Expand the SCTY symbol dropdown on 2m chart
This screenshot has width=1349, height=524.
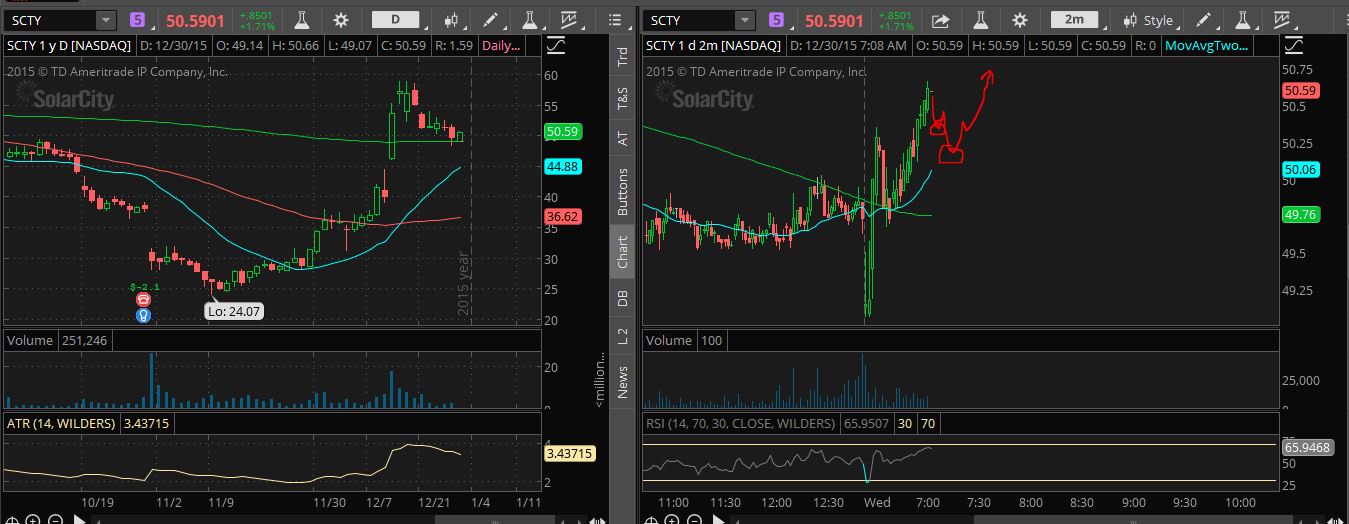[744, 20]
